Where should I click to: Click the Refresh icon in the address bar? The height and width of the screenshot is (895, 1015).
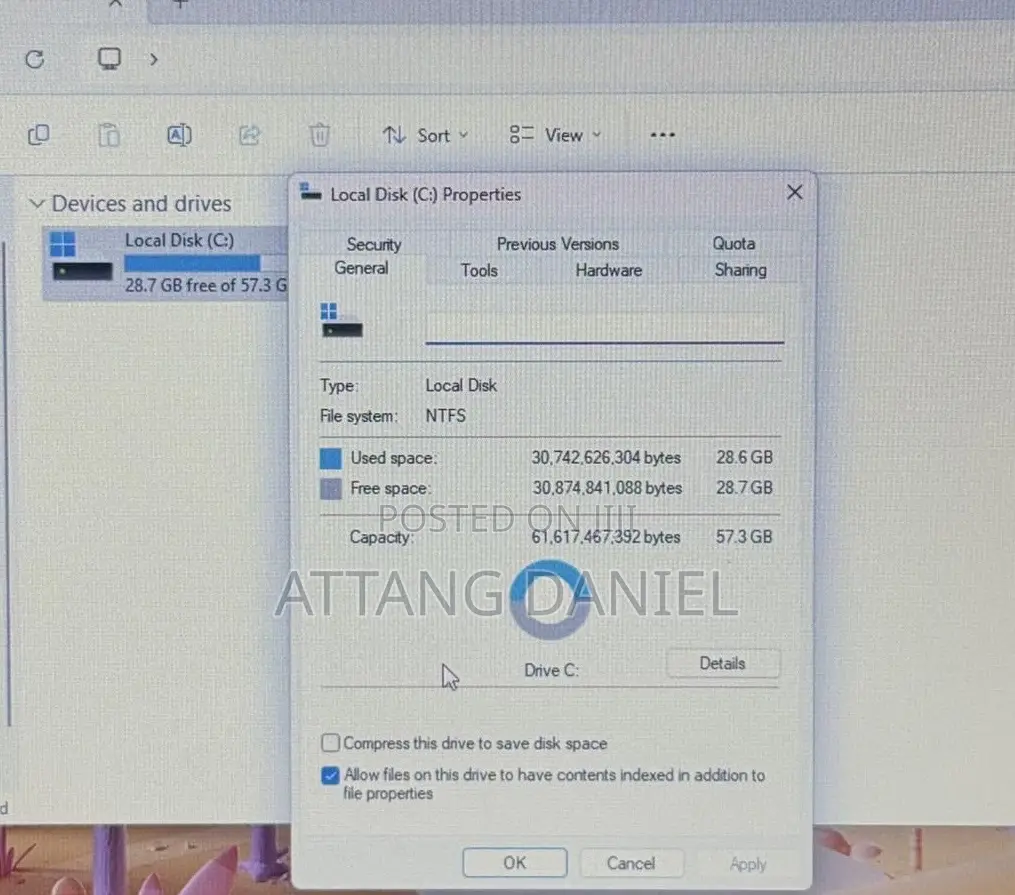34,60
